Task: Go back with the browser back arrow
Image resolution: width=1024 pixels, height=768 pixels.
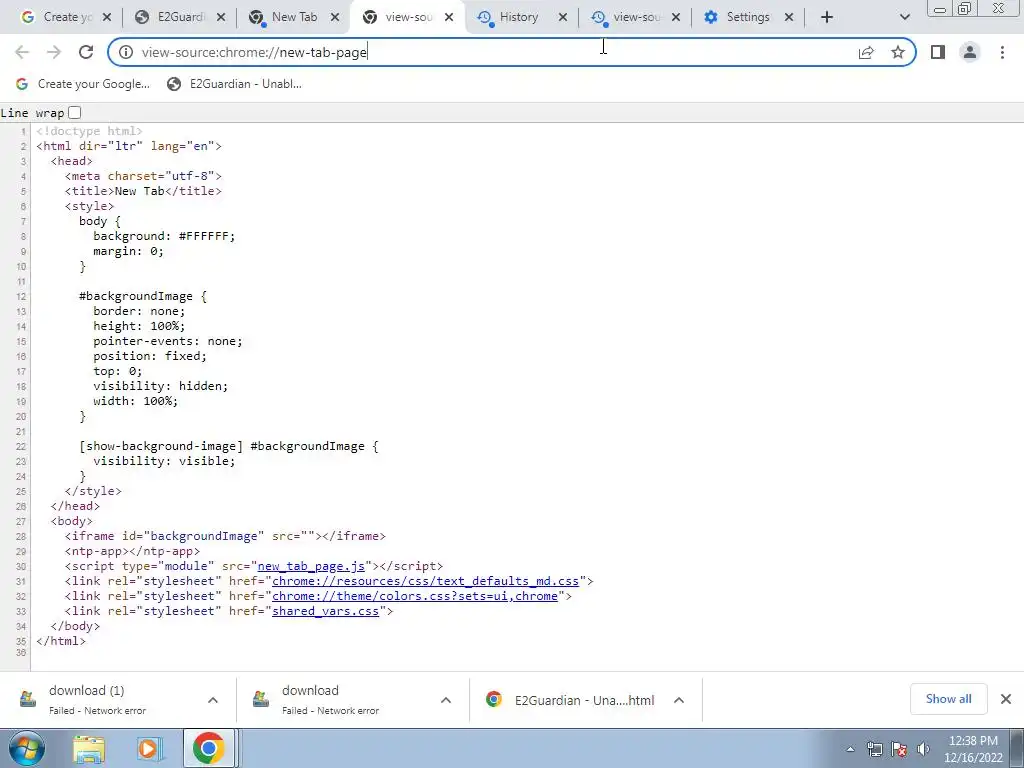Action: 22,52
